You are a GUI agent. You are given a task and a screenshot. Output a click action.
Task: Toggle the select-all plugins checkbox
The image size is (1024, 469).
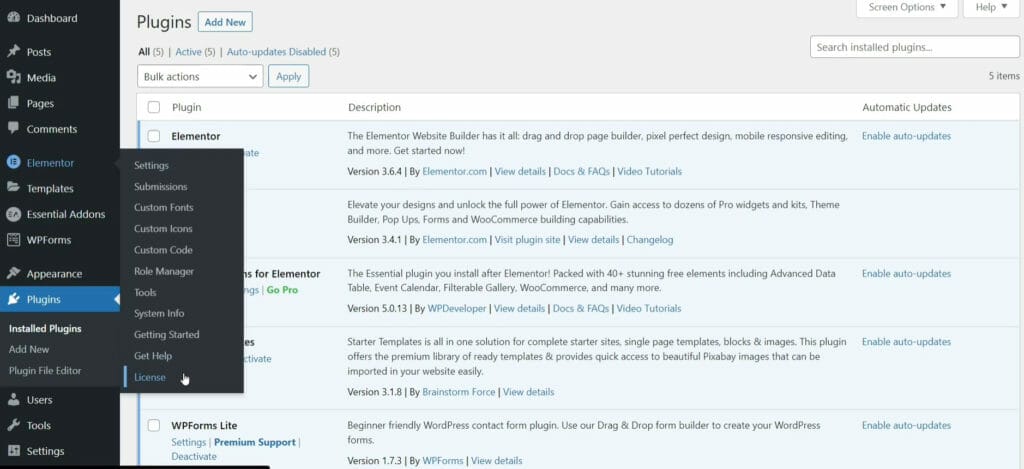(x=153, y=107)
